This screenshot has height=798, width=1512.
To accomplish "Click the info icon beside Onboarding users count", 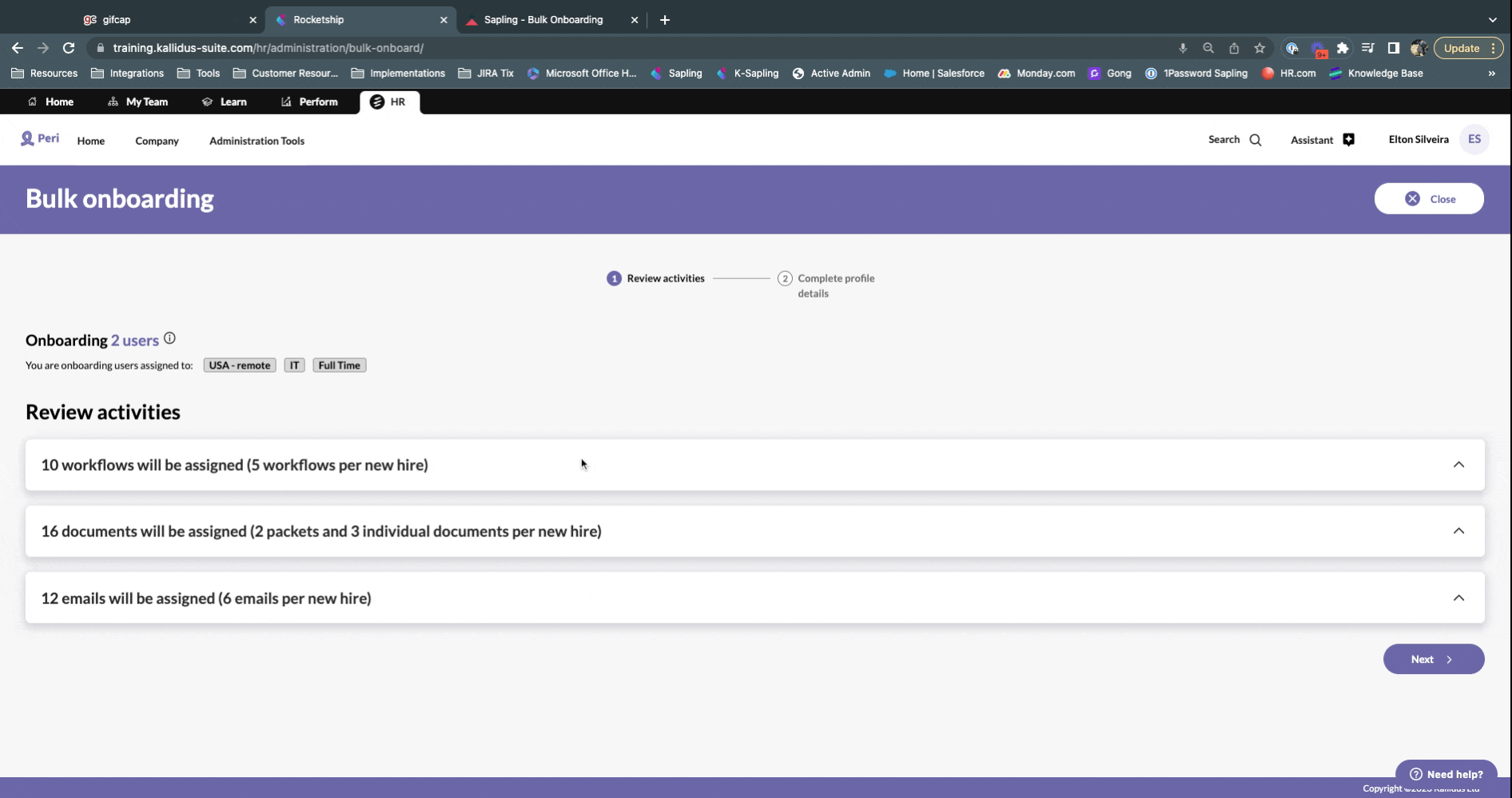I will 169,337.
